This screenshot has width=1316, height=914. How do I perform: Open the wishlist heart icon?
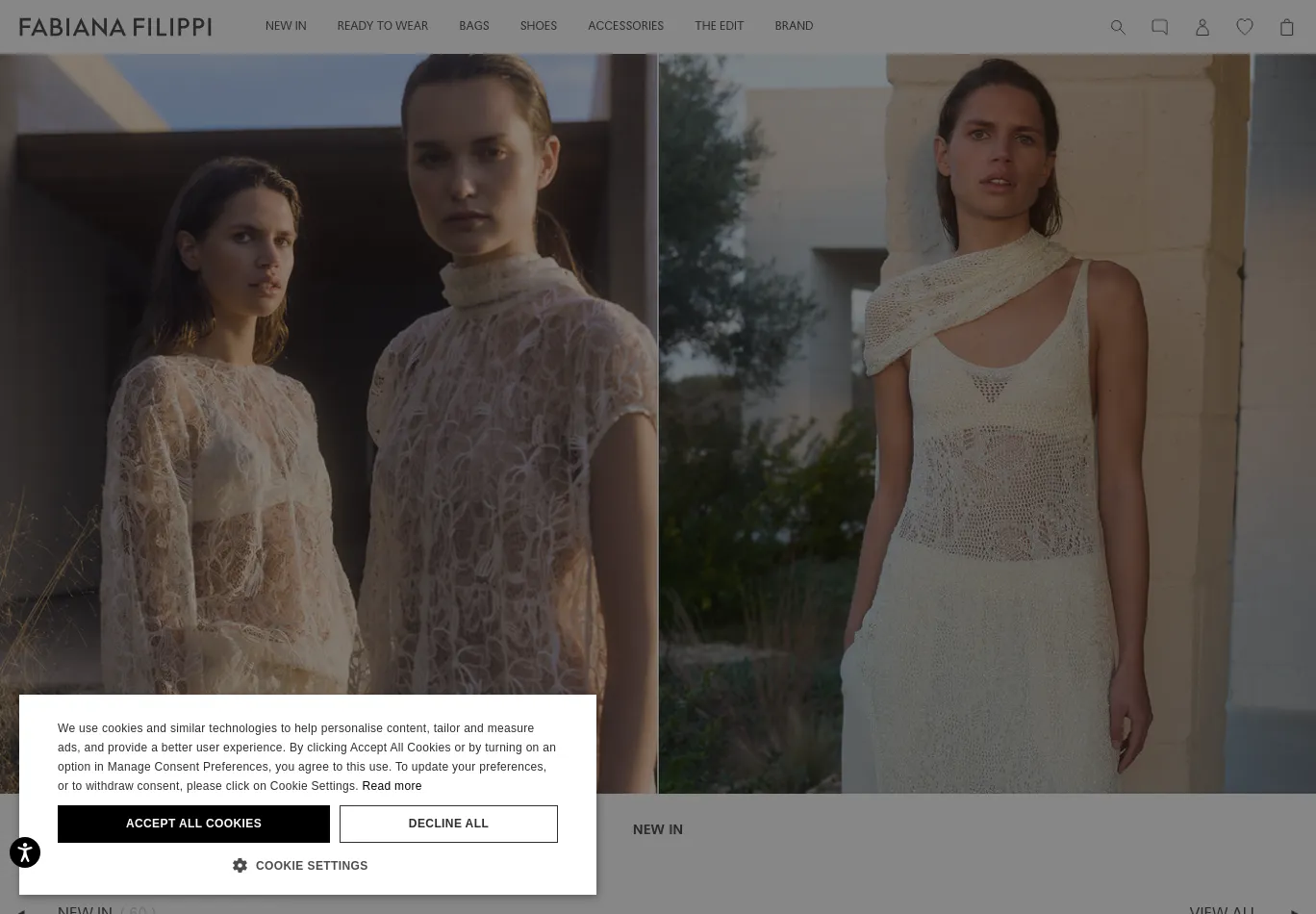[1245, 27]
